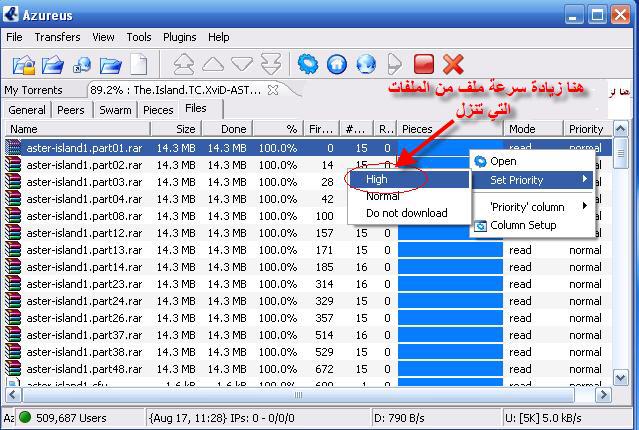Viewport: 639px width, 430px height.
Task: Click the open torrent file toolbar icon with padlock
Action: tap(24, 65)
